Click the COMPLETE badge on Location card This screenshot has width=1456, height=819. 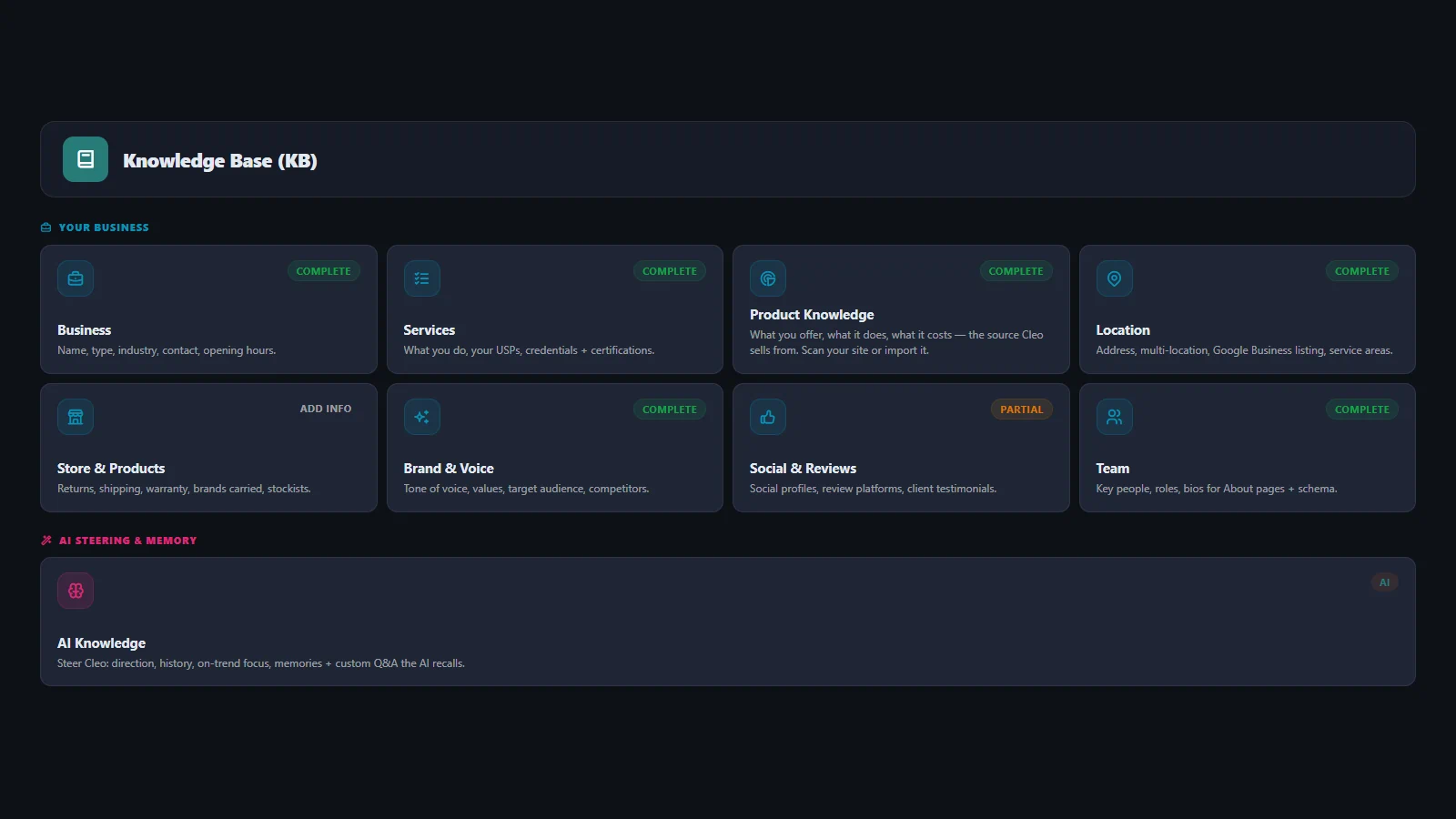click(x=1362, y=271)
